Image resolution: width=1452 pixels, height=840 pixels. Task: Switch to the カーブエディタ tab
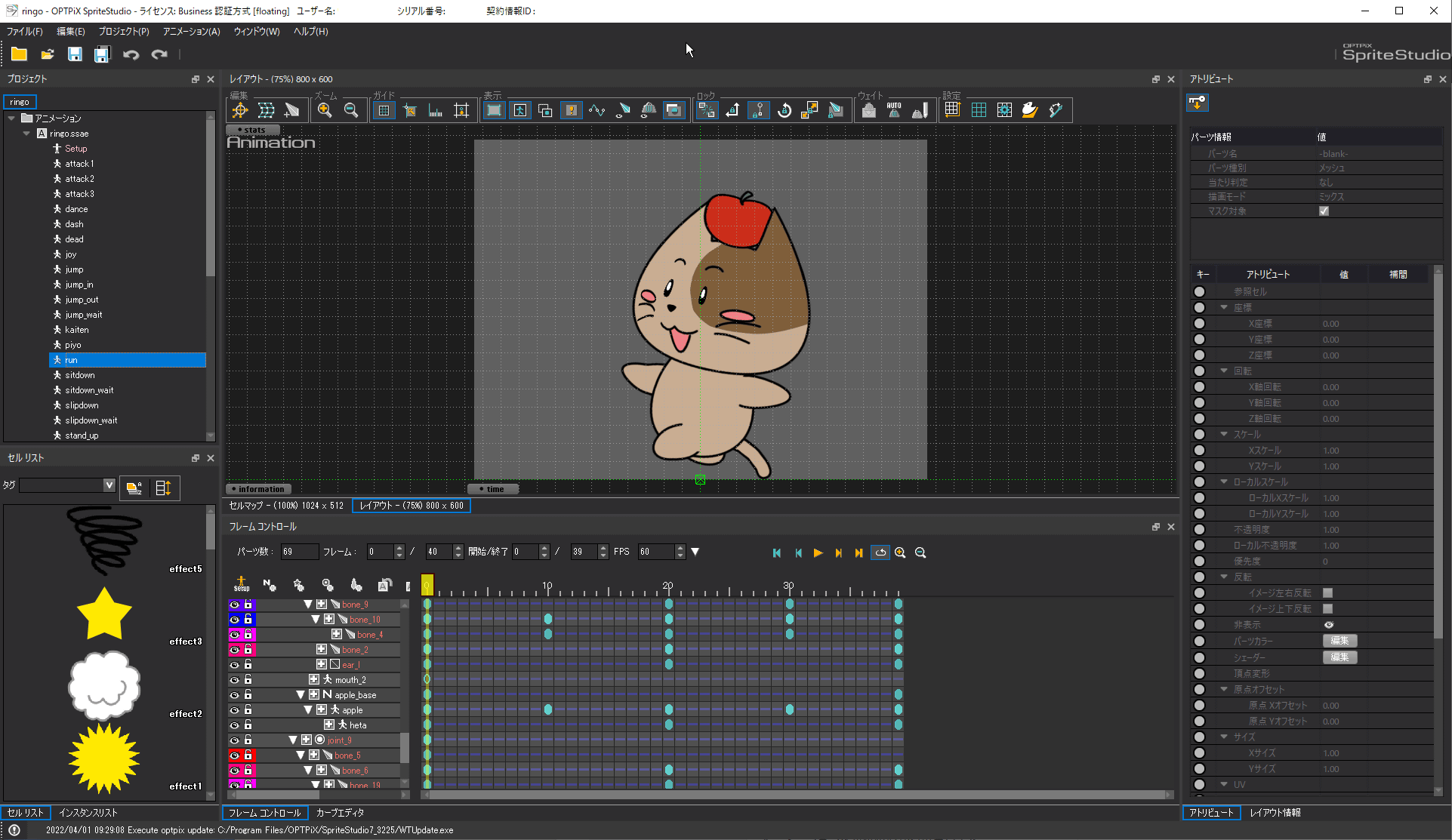click(340, 813)
